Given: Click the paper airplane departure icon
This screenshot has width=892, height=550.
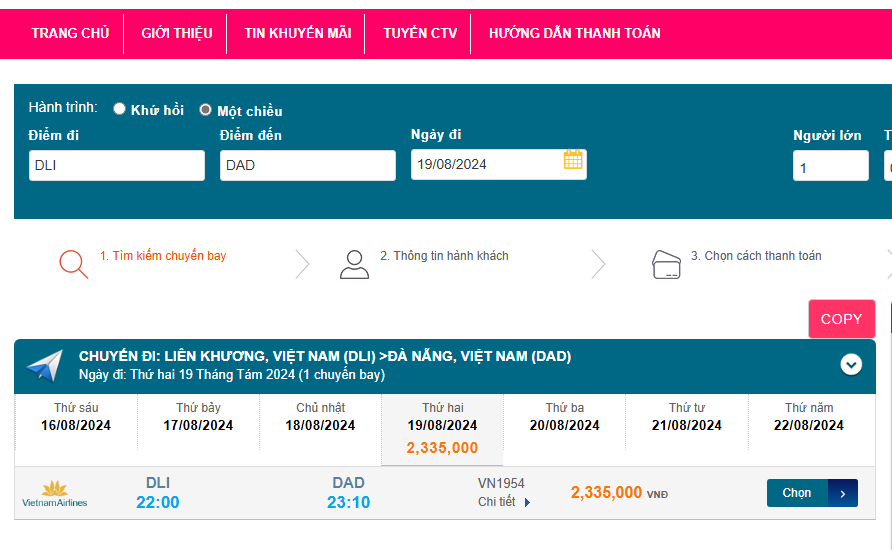Looking at the screenshot, I should click(45, 366).
